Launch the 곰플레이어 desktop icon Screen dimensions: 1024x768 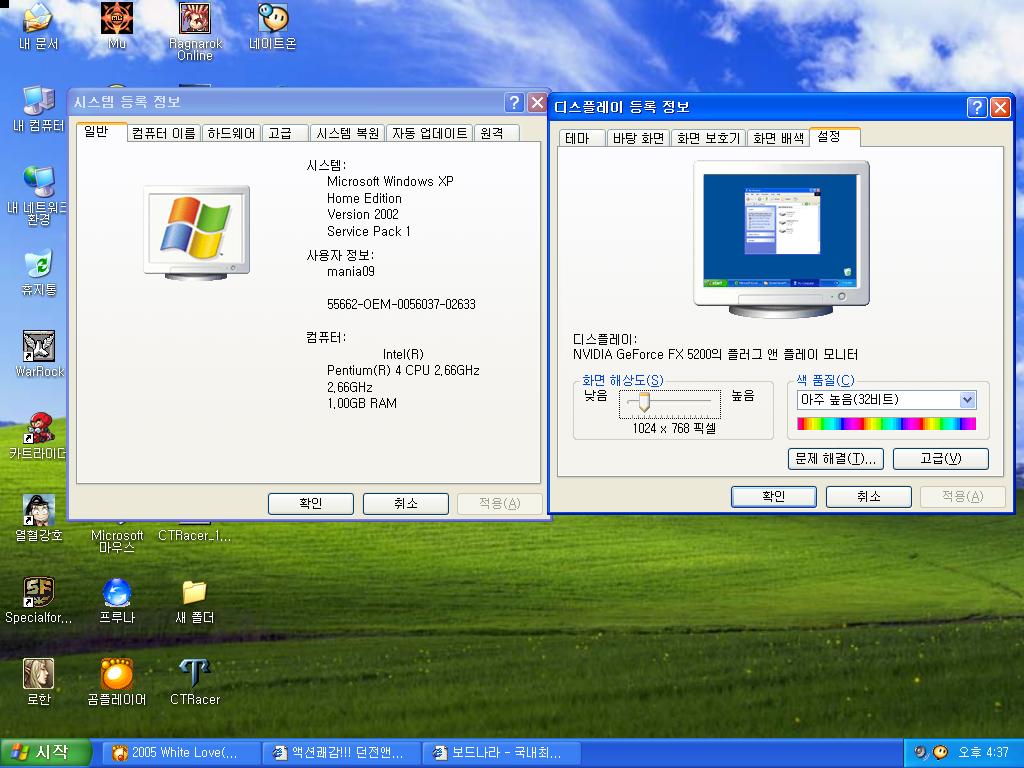[x=117, y=682]
